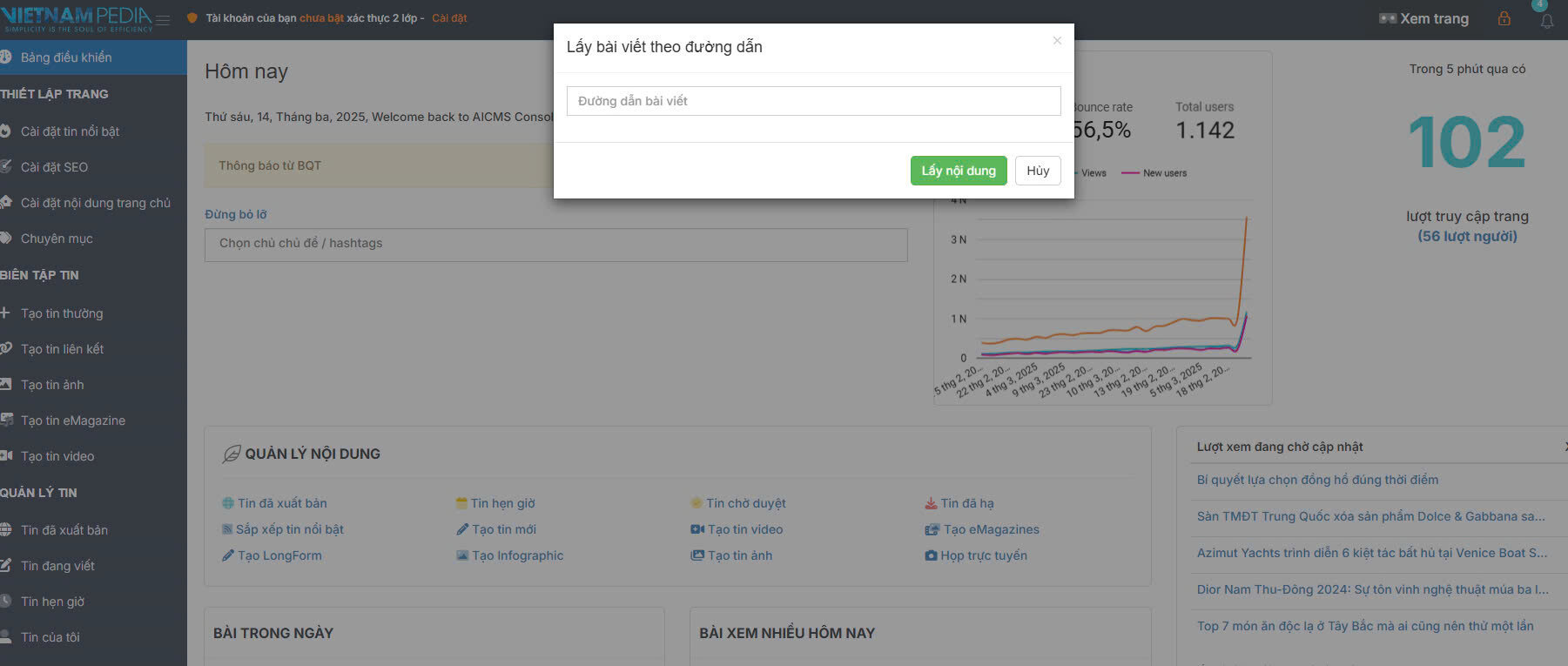Screen dimensions: 1568x666
Task: Close the Lấy bài viết dialog with X
Action: tap(1057, 41)
